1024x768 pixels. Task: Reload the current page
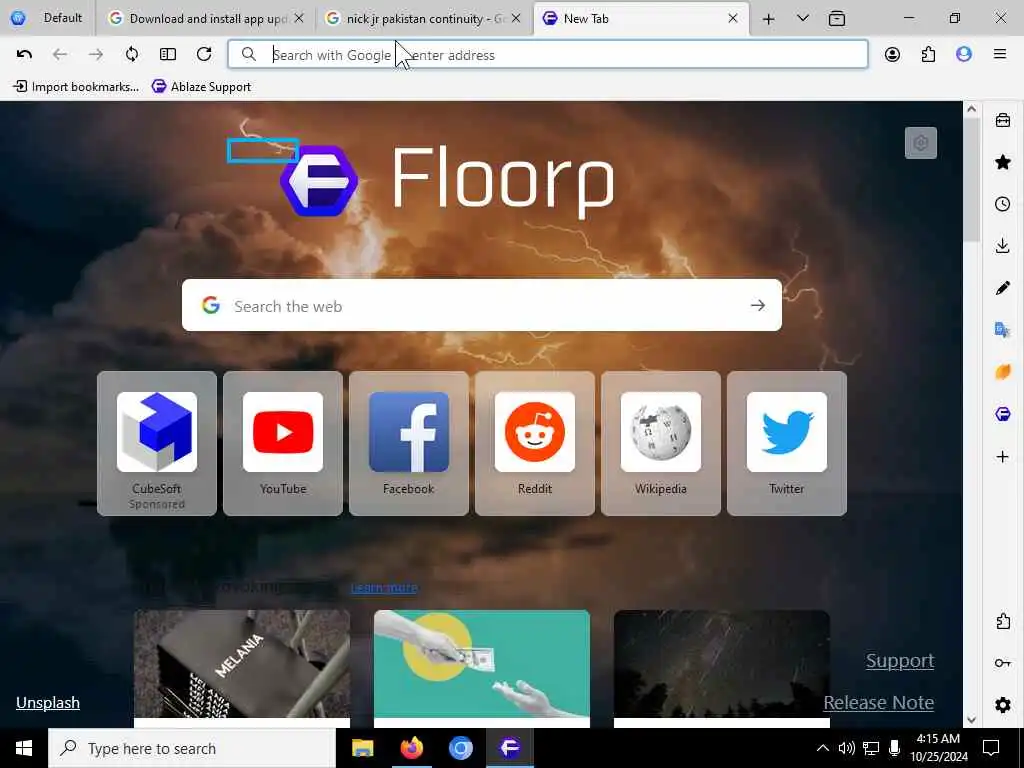[x=204, y=54]
